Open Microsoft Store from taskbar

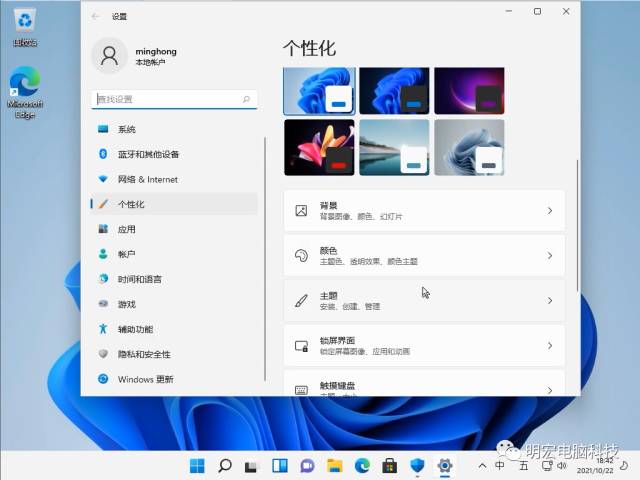coord(390,465)
